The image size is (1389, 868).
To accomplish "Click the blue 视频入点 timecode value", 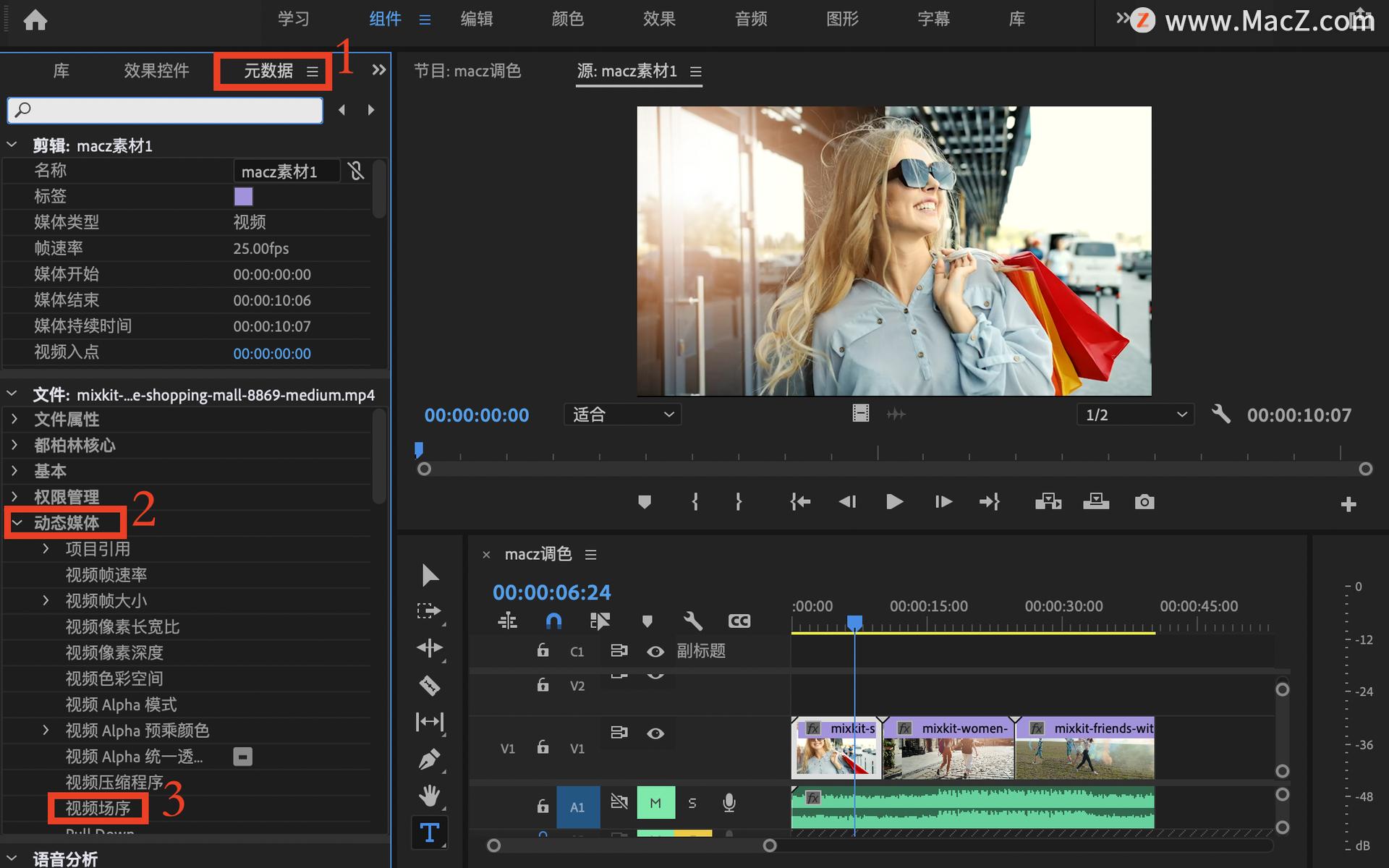I will [272, 353].
